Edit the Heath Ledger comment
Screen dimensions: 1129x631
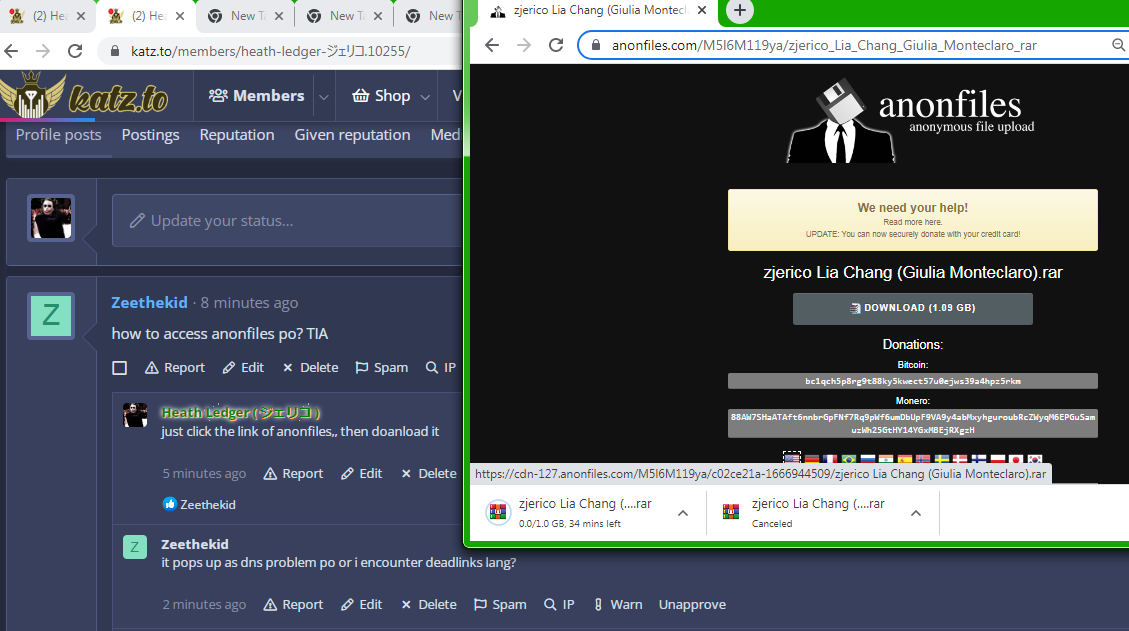click(x=361, y=473)
